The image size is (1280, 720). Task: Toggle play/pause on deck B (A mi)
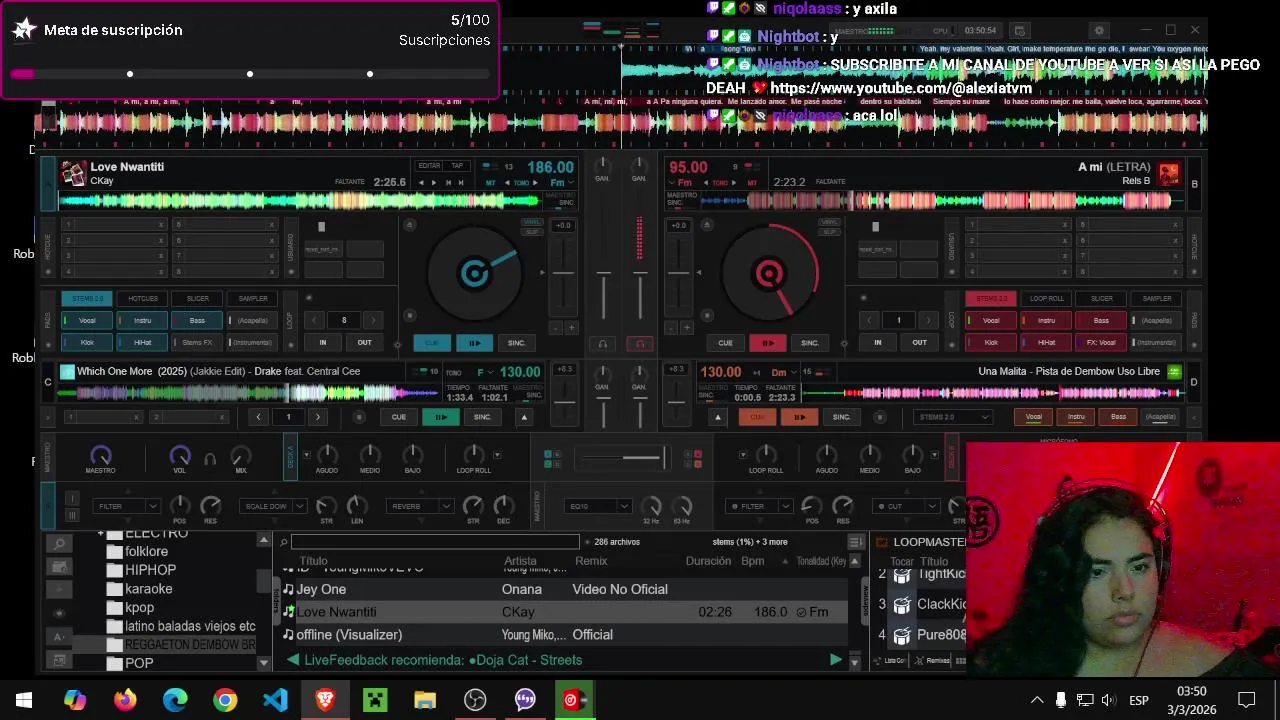[x=767, y=343]
